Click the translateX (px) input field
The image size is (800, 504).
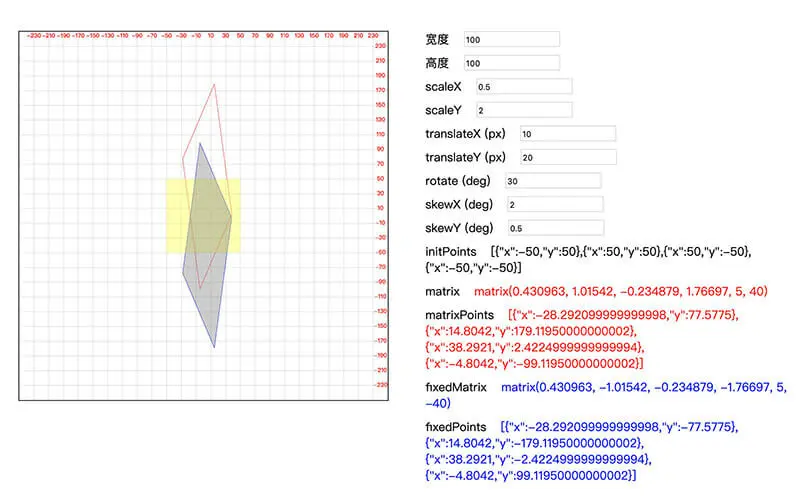(x=568, y=134)
